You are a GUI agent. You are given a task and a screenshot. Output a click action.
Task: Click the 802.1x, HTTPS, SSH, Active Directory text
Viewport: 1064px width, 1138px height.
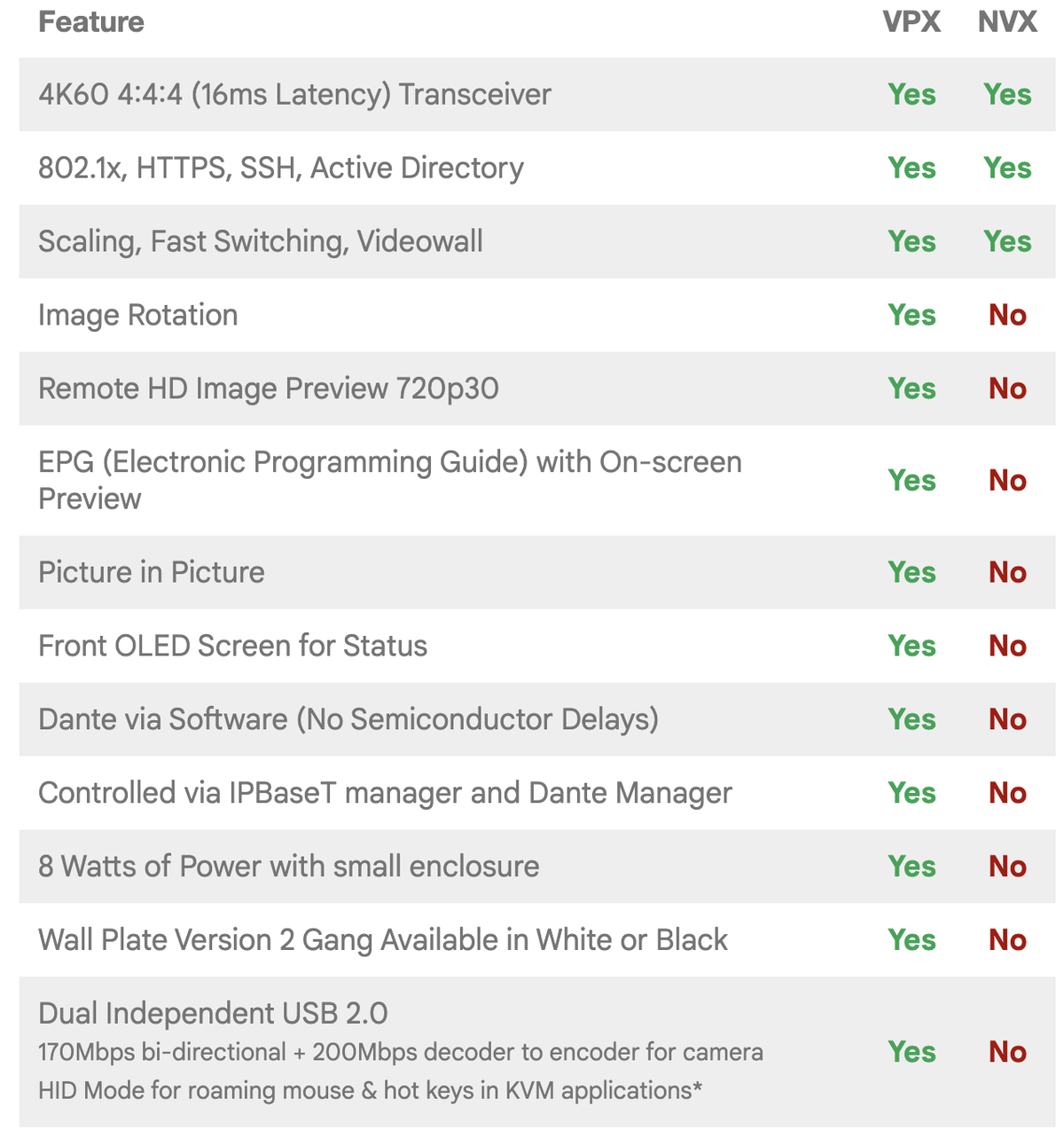[280, 169]
